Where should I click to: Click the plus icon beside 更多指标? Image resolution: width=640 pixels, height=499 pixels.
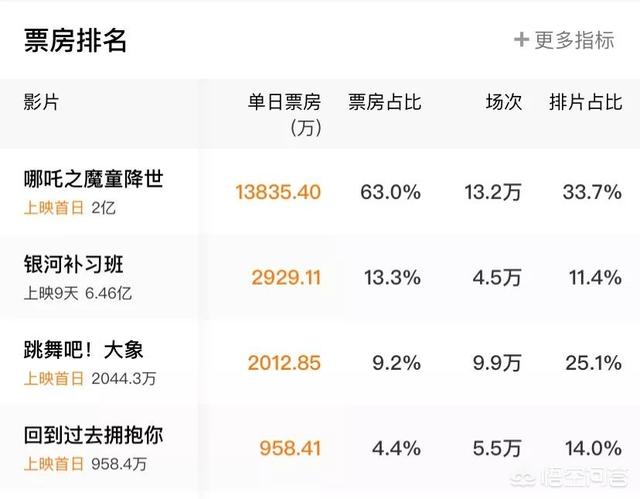[x=521, y=40]
